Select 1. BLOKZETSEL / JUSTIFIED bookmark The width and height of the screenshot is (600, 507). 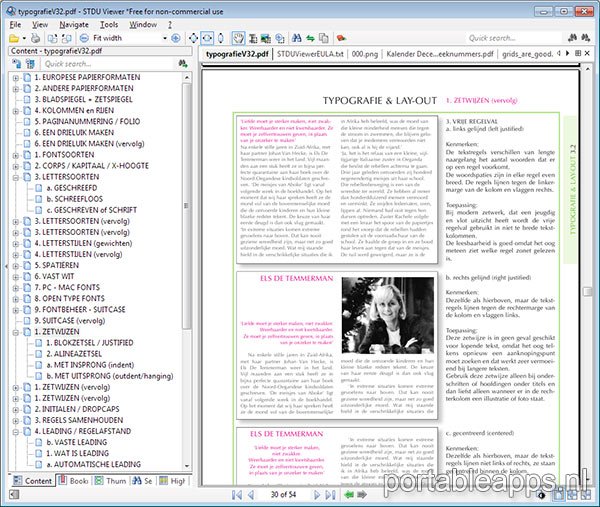(90, 343)
